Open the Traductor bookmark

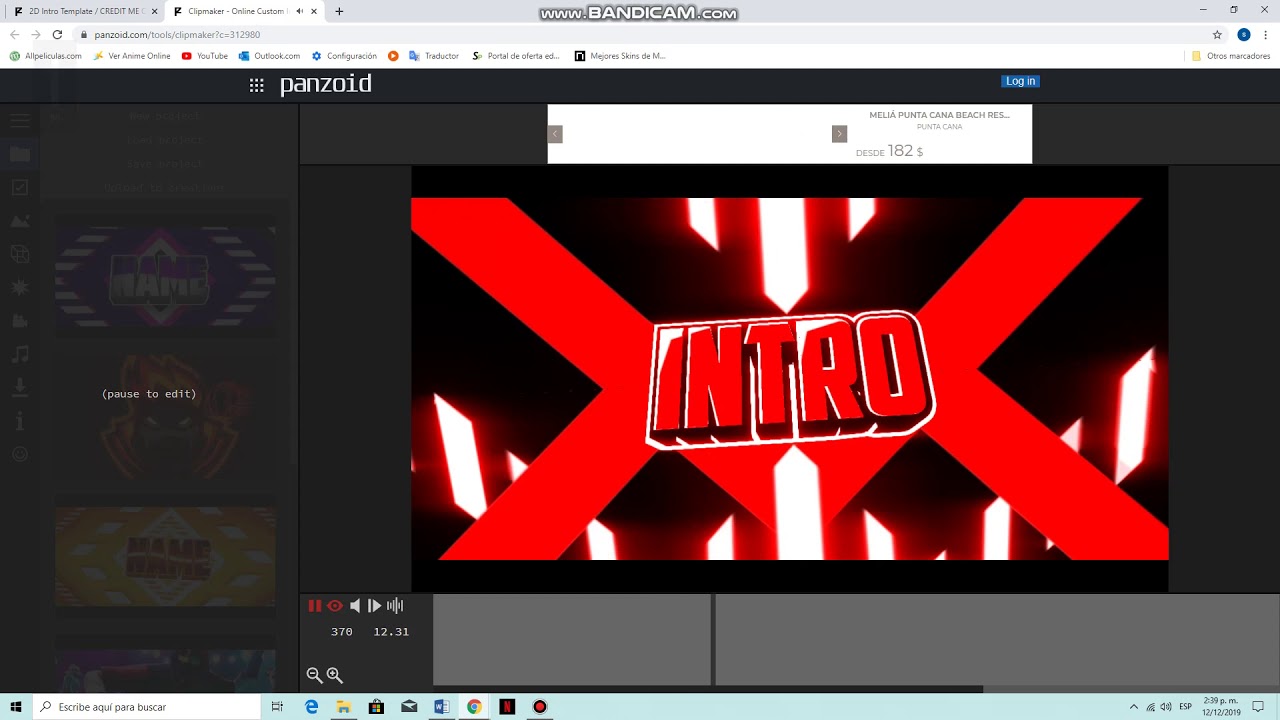tap(434, 56)
